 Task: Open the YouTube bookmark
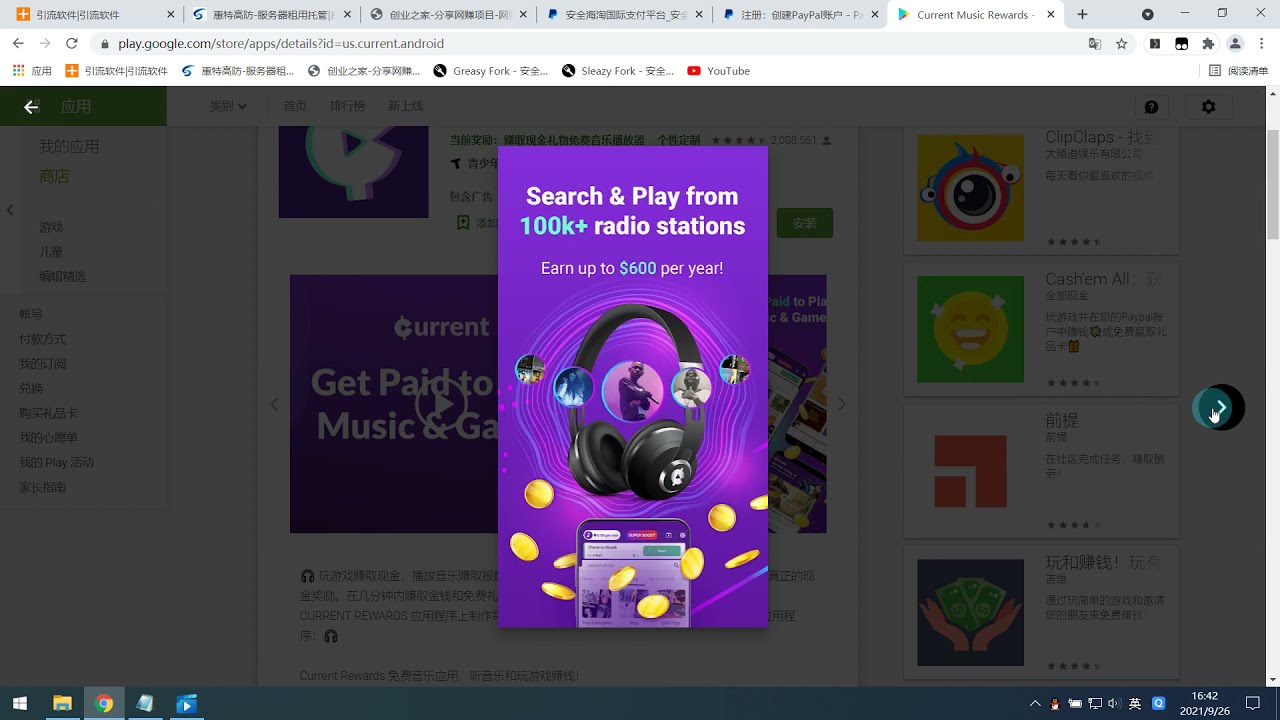(718, 71)
